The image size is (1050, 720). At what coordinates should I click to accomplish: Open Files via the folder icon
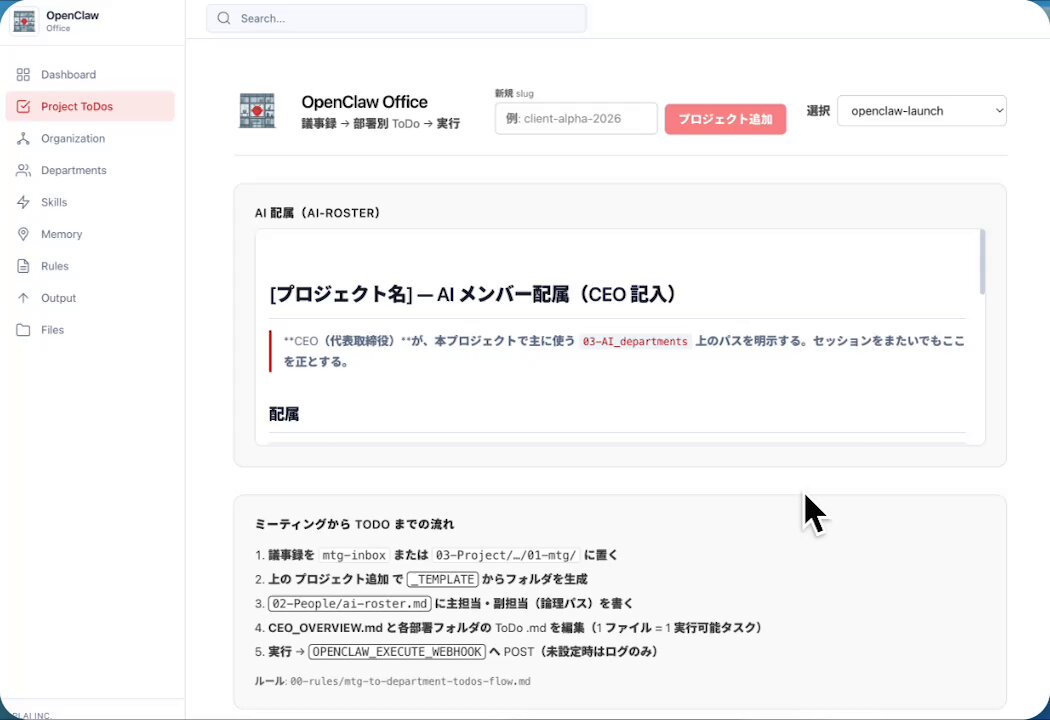click(x=24, y=330)
